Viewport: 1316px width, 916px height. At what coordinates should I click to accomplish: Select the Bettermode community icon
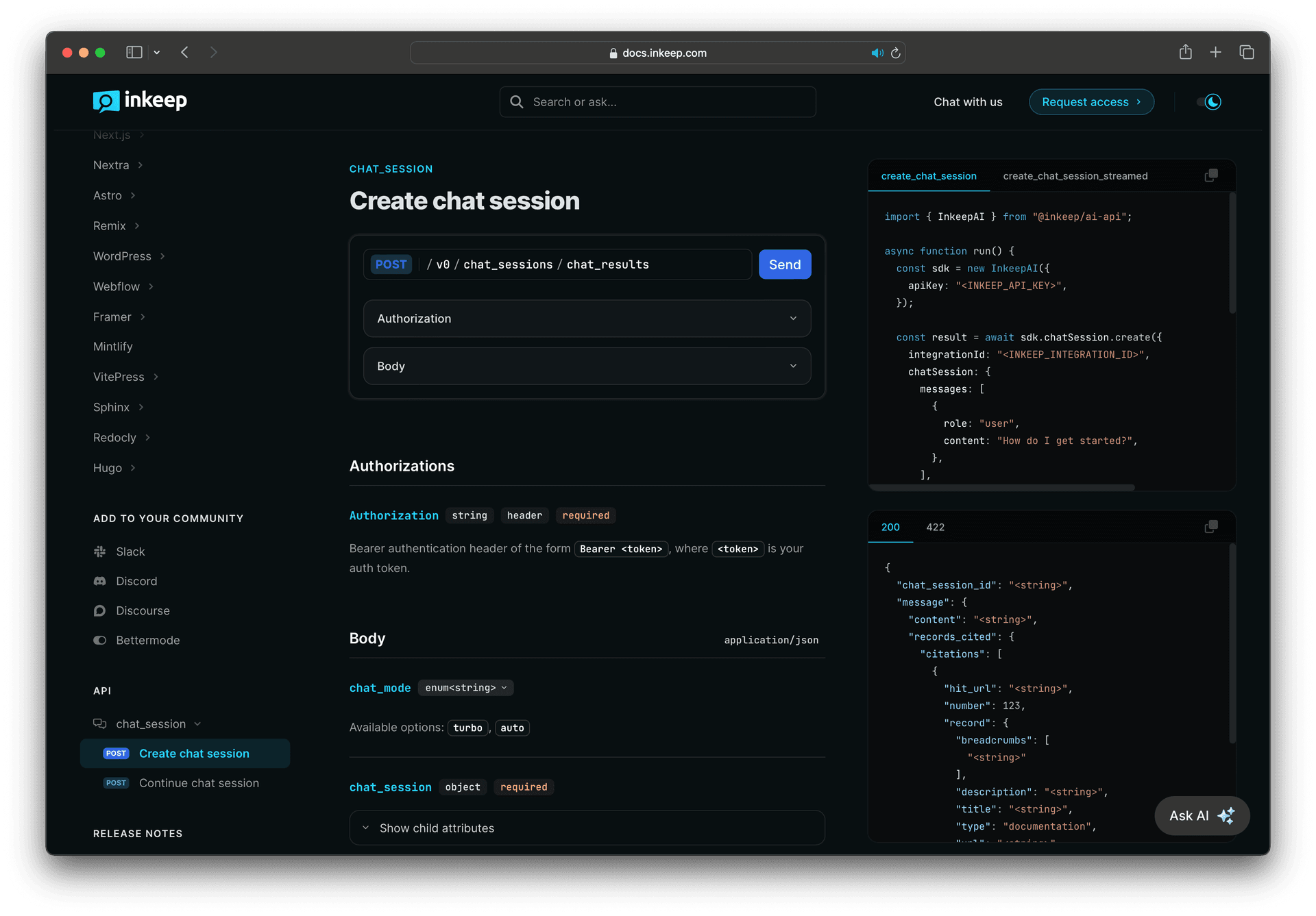[99, 640]
